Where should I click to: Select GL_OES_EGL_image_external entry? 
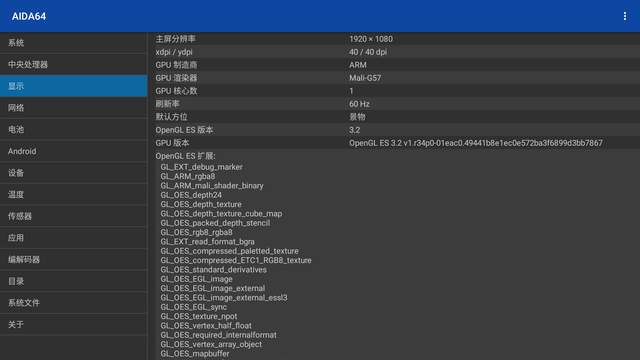point(213,288)
